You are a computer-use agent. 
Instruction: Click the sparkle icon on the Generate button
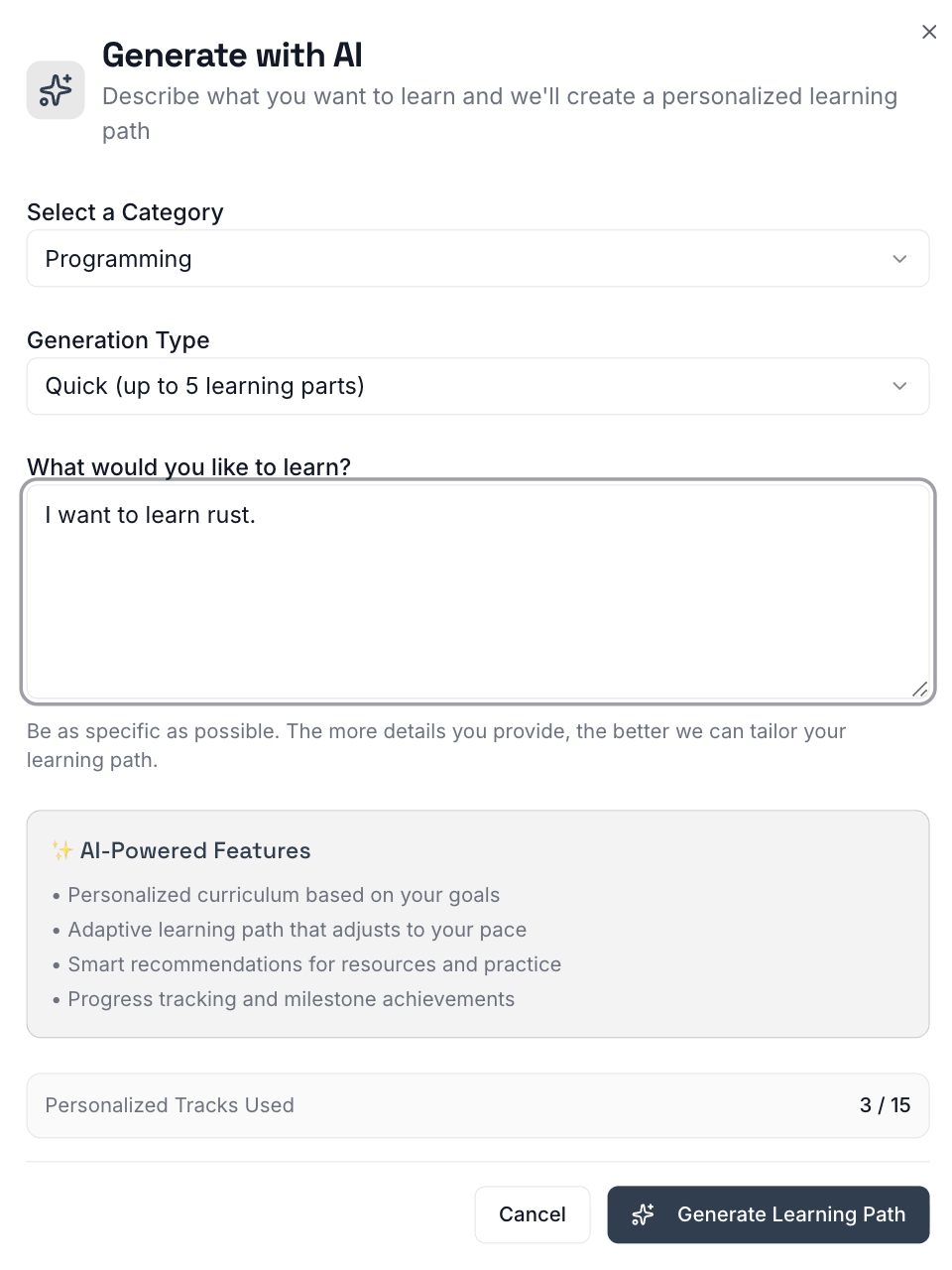(643, 1214)
